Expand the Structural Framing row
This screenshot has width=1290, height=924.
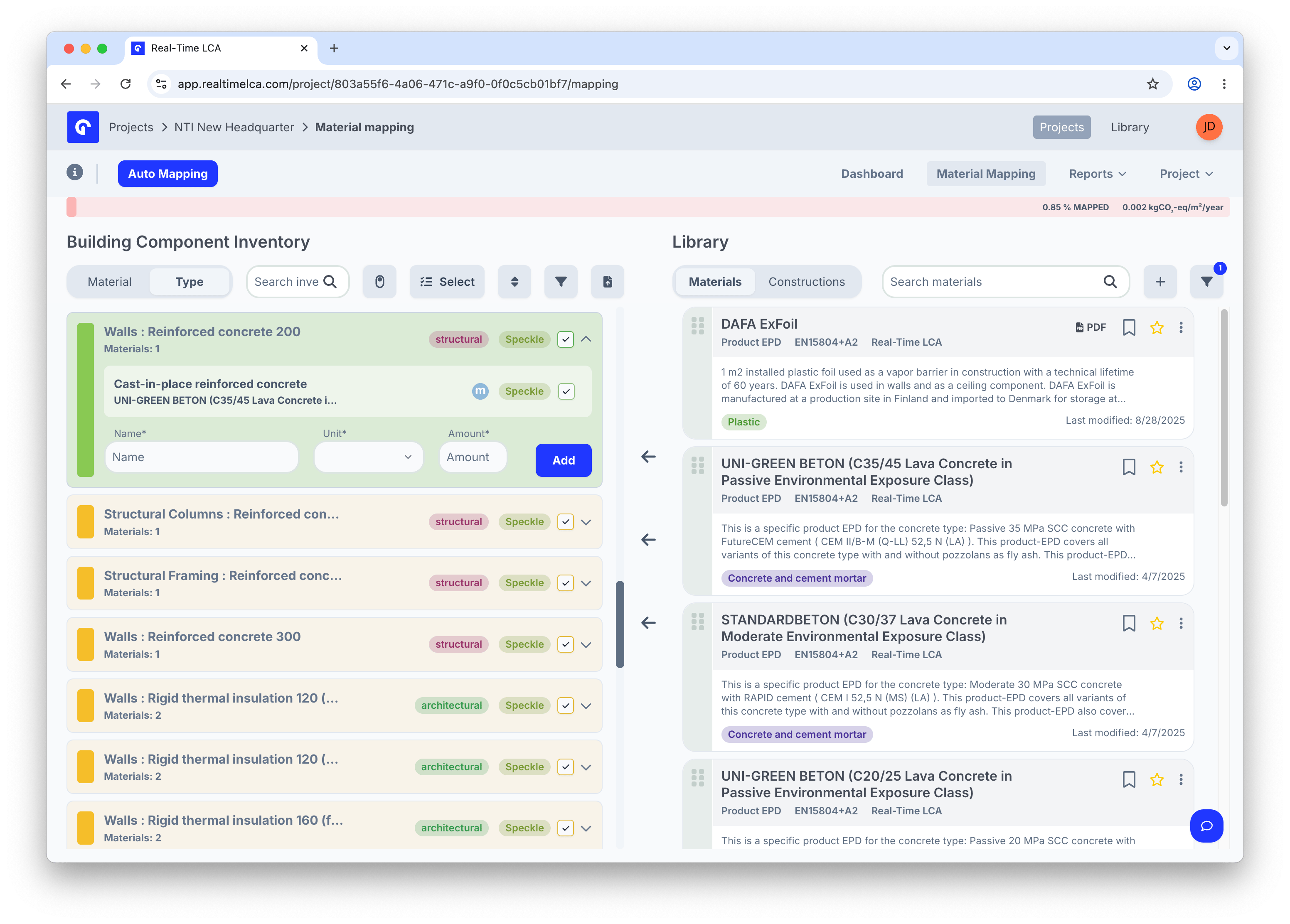coord(586,583)
